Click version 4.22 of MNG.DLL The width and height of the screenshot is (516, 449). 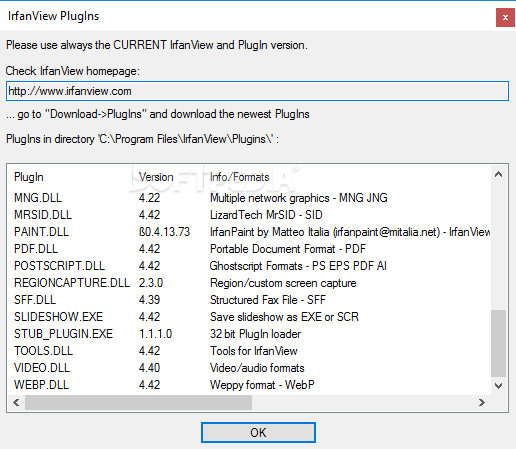149,198
